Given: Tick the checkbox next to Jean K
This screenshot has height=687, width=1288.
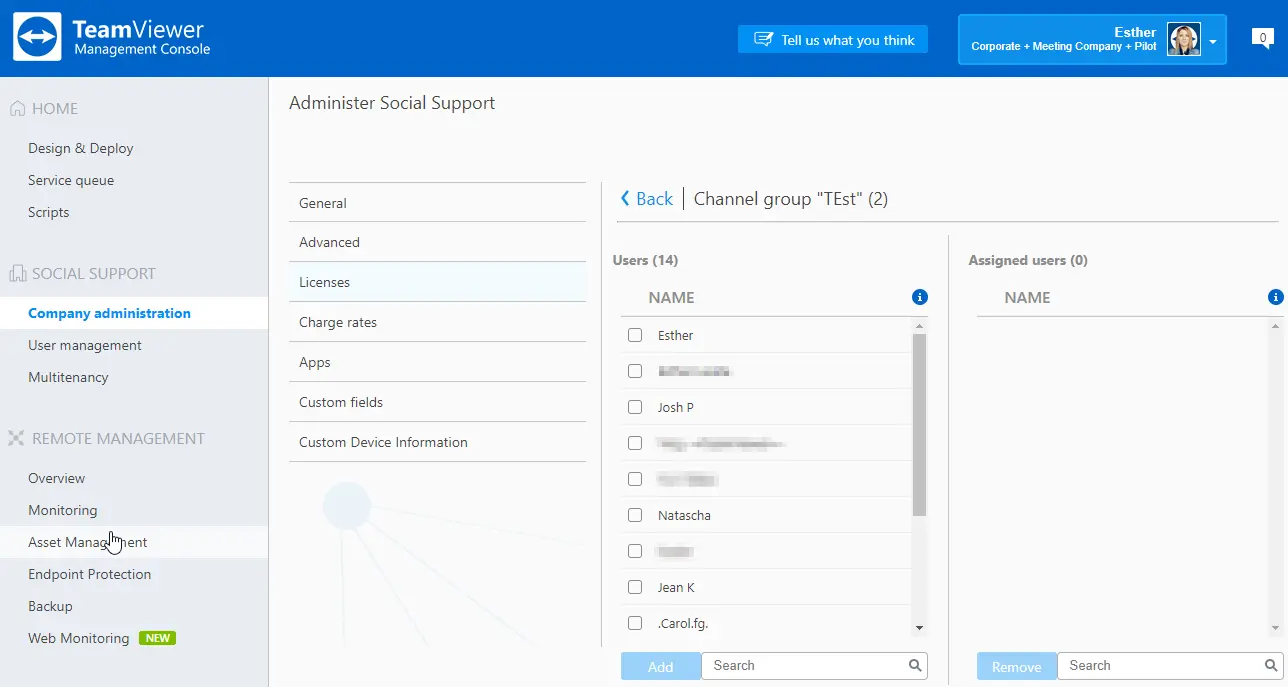Looking at the screenshot, I should 635,587.
